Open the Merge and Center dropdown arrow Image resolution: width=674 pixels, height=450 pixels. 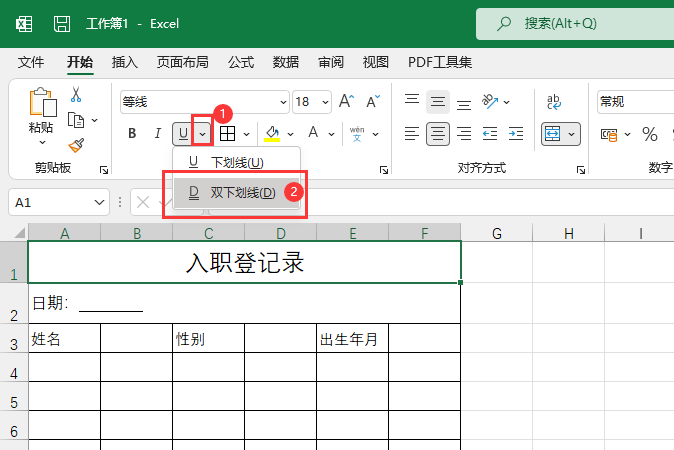(571, 134)
